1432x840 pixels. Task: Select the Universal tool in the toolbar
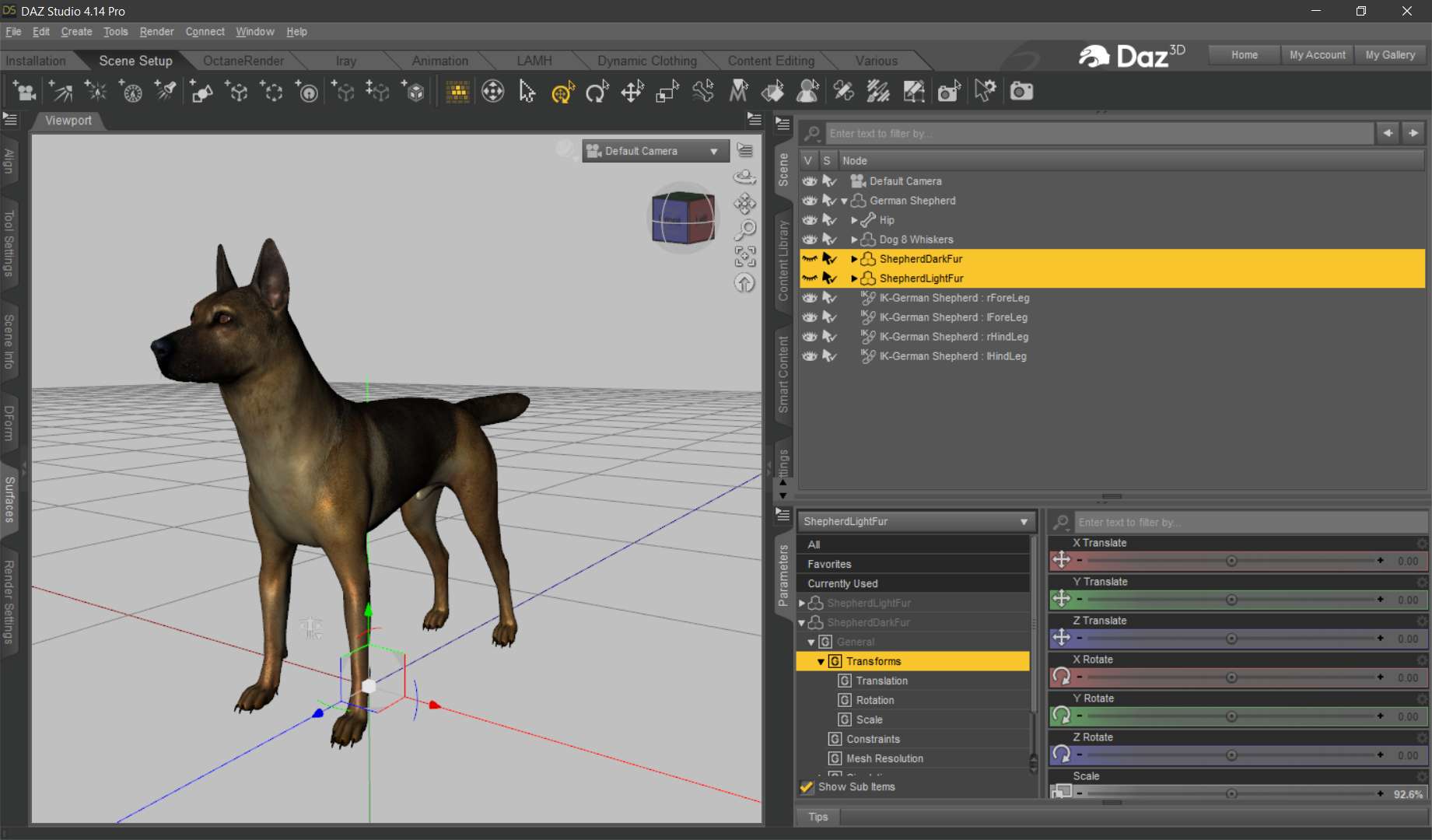pyautogui.click(x=562, y=92)
